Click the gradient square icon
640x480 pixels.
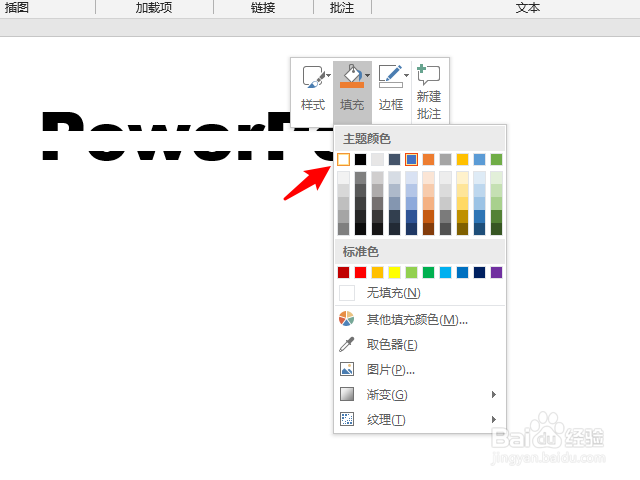point(347,394)
